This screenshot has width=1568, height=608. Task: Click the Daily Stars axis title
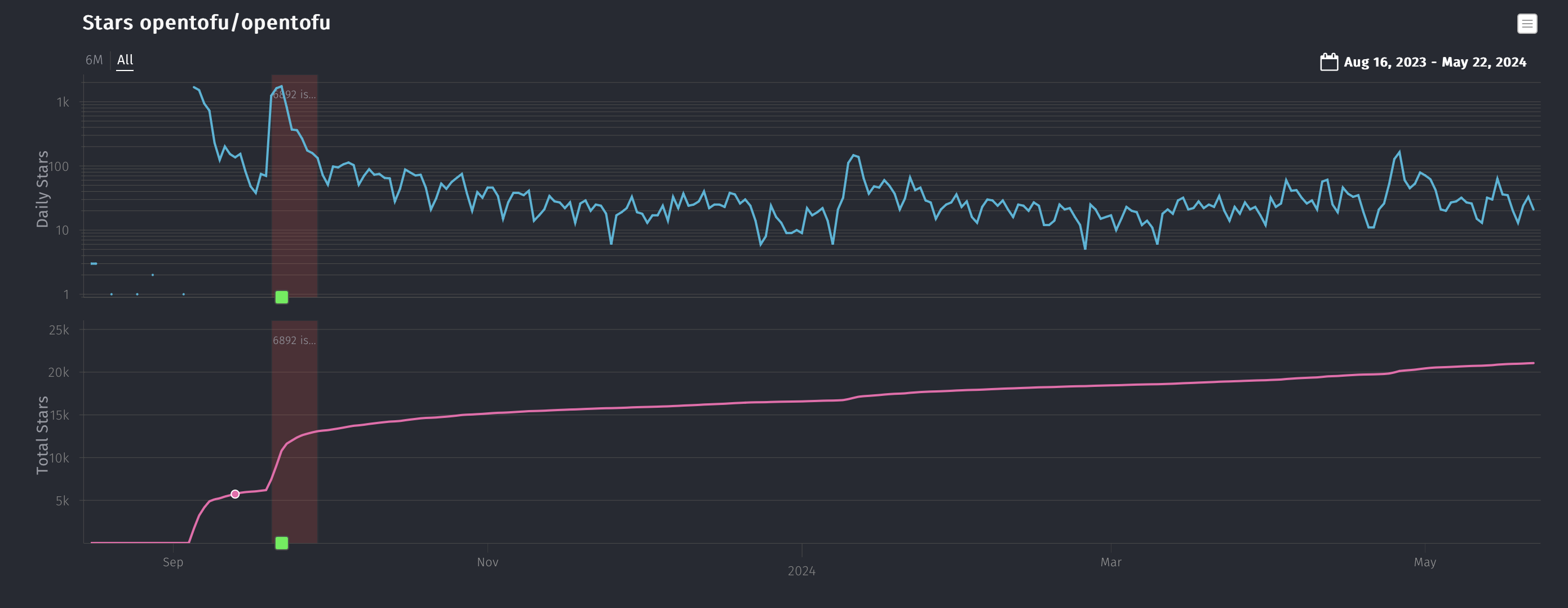click(42, 189)
